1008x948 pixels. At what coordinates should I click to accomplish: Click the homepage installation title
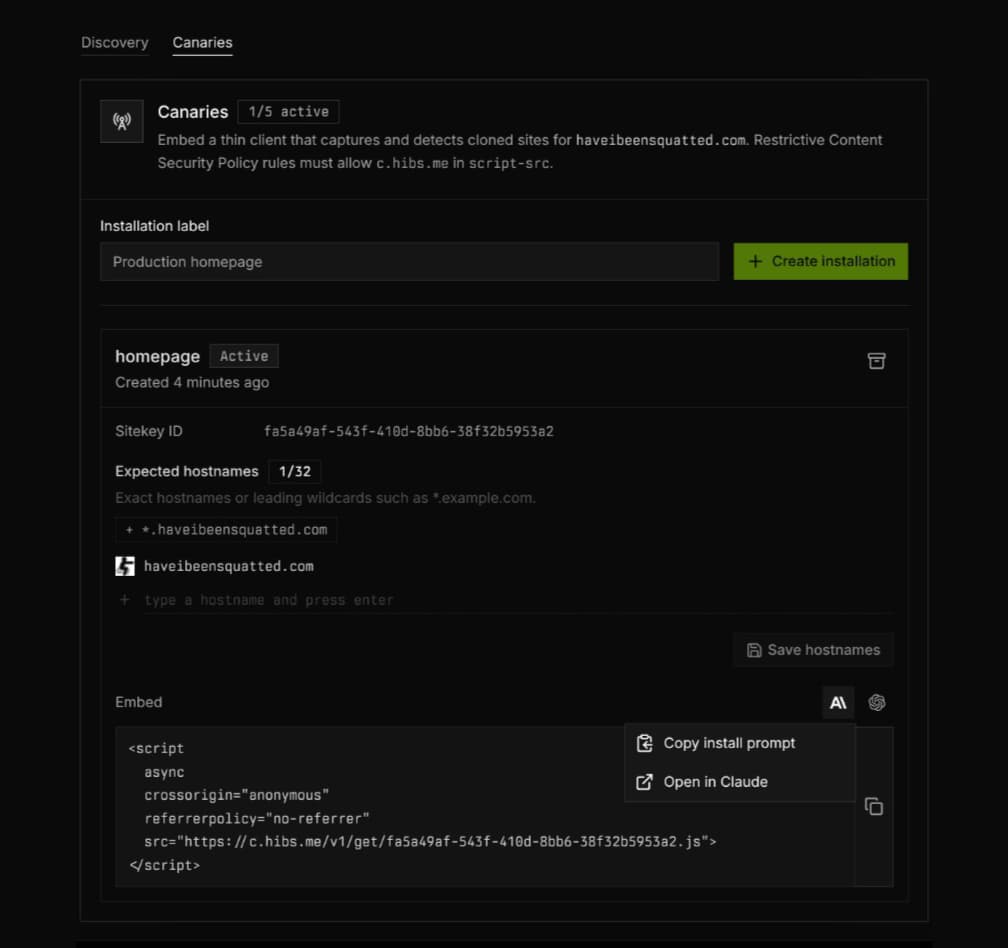pyautogui.click(x=158, y=356)
